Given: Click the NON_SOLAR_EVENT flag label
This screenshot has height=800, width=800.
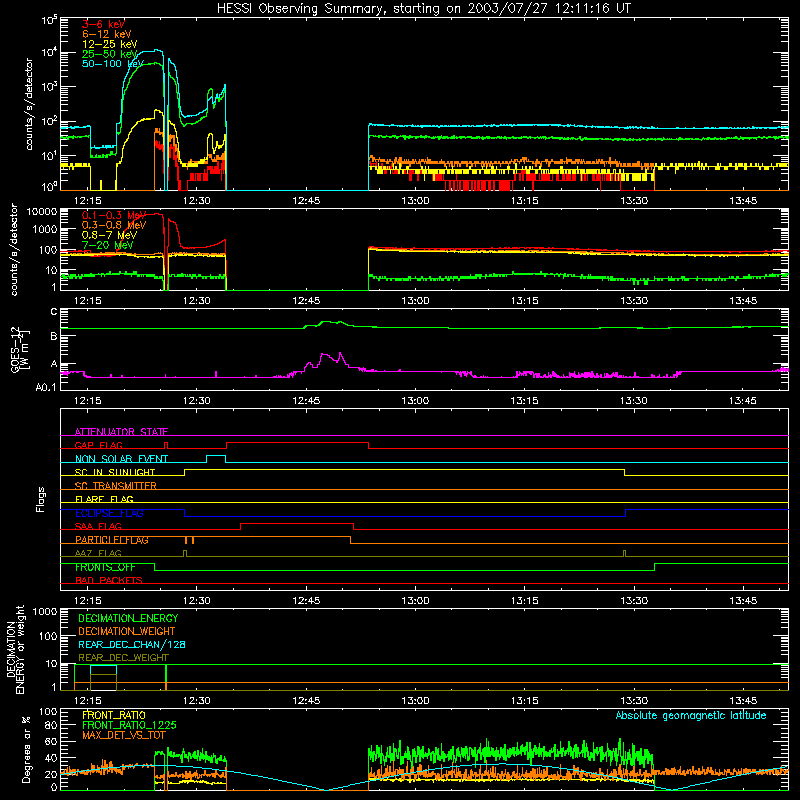Looking at the screenshot, I should pyautogui.click(x=121, y=459).
